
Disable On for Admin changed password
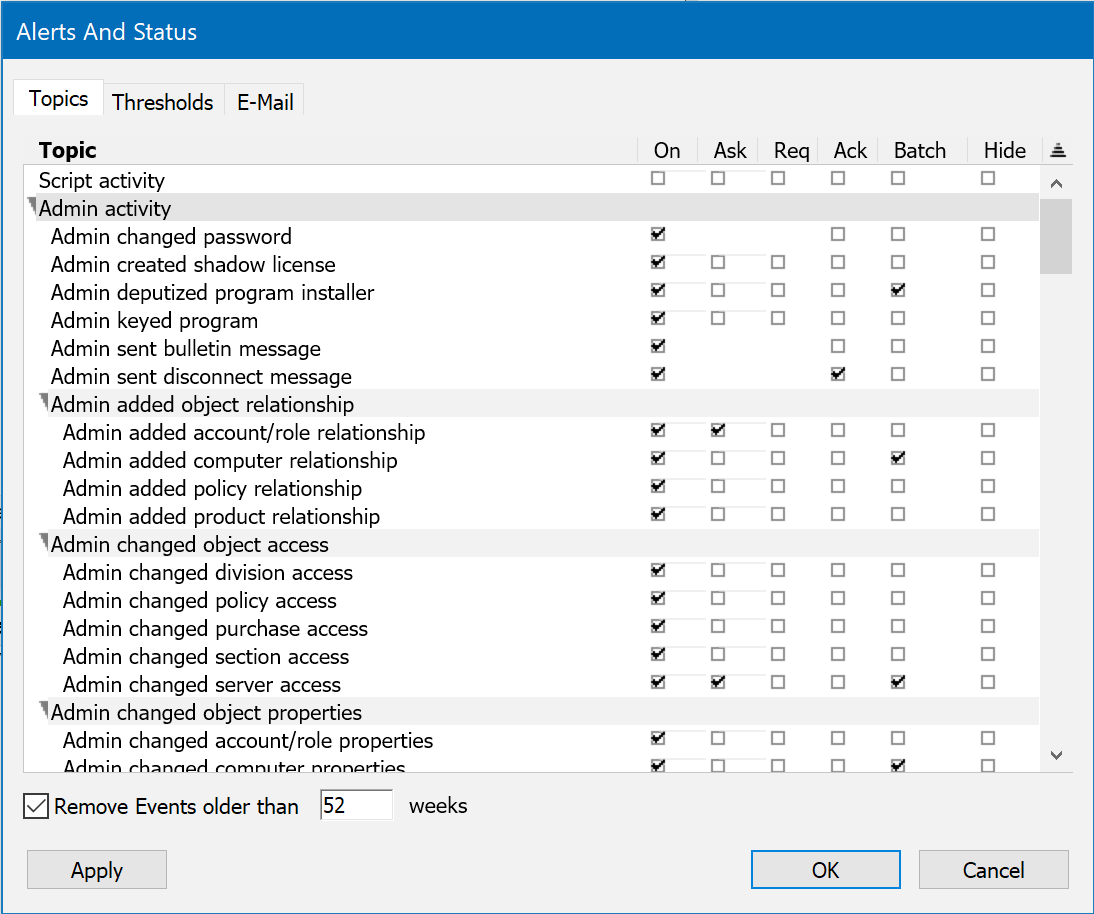pyautogui.click(x=658, y=235)
